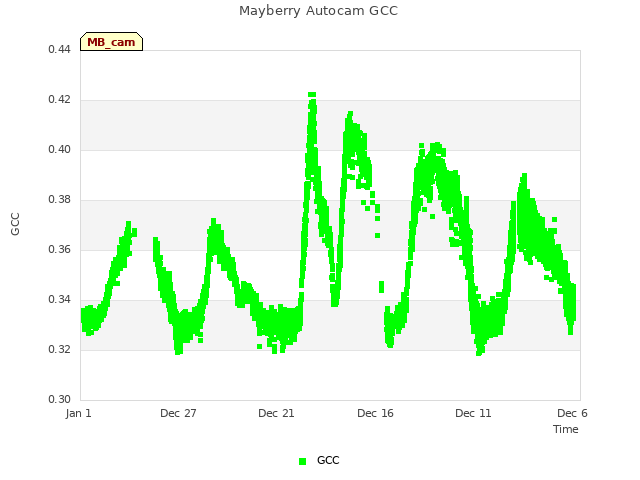
Task: Click the highest GCC data point above 0.42
Action: click(x=312, y=95)
